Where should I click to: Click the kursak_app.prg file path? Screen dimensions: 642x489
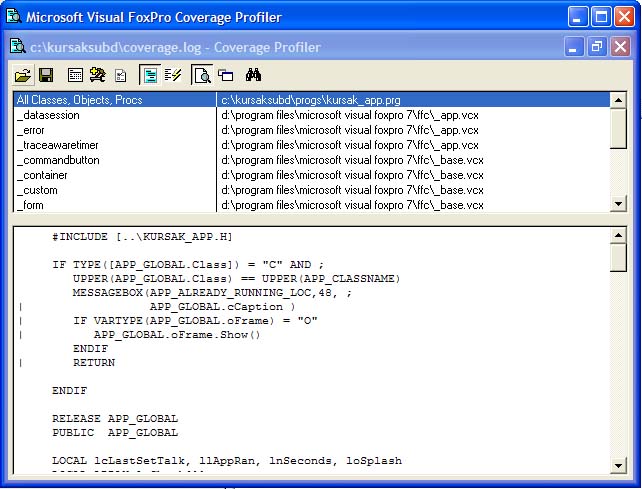point(311,100)
